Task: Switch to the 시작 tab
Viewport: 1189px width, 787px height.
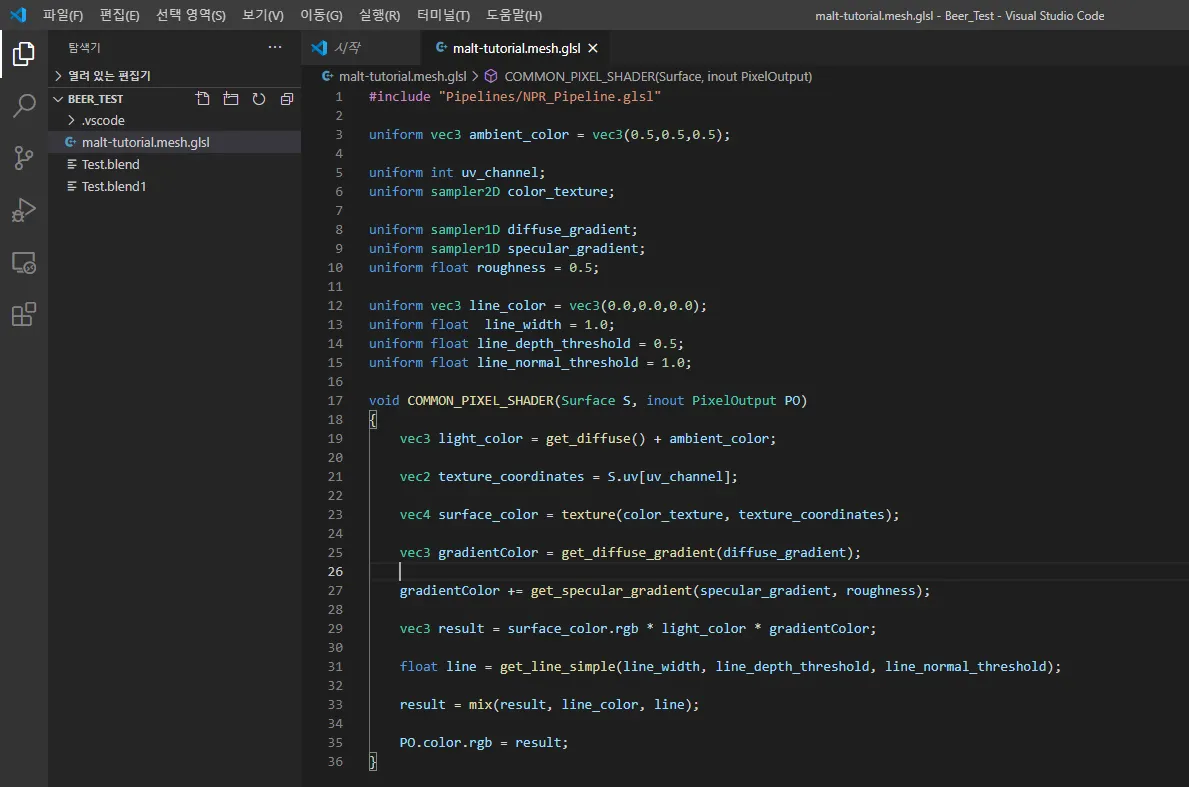Action: point(347,48)
